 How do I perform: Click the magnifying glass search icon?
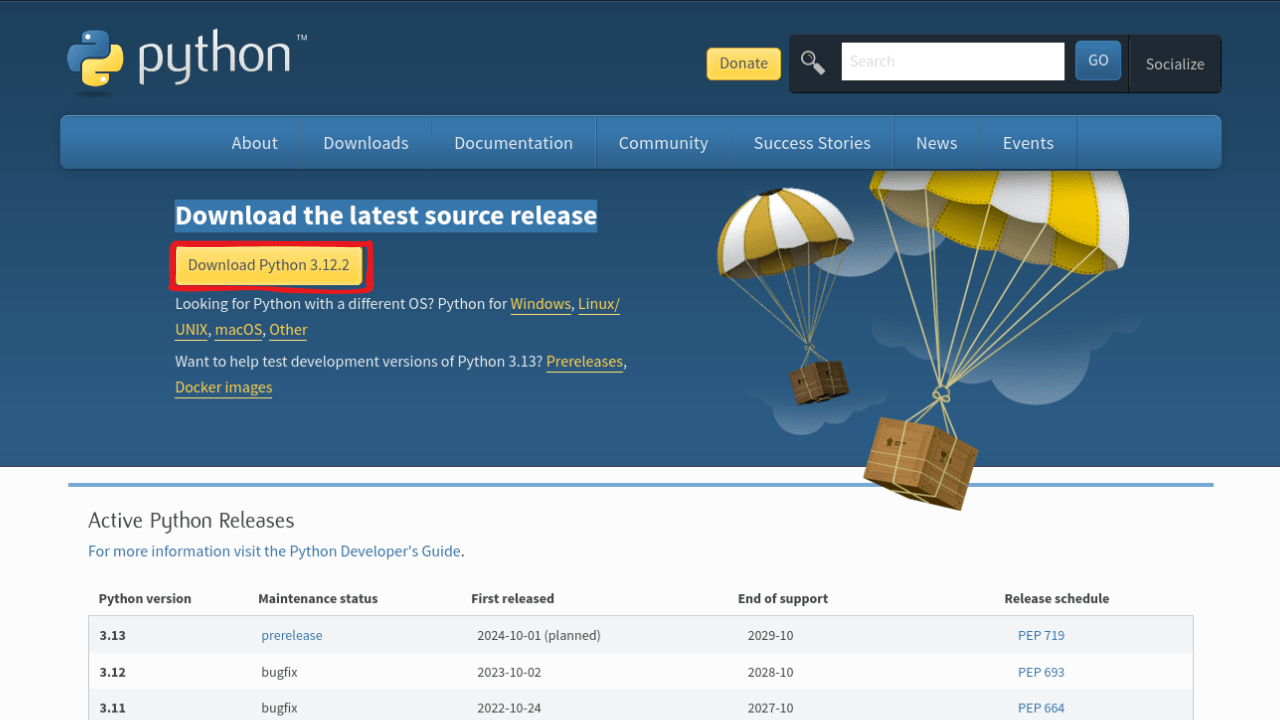tap(813, 63)
